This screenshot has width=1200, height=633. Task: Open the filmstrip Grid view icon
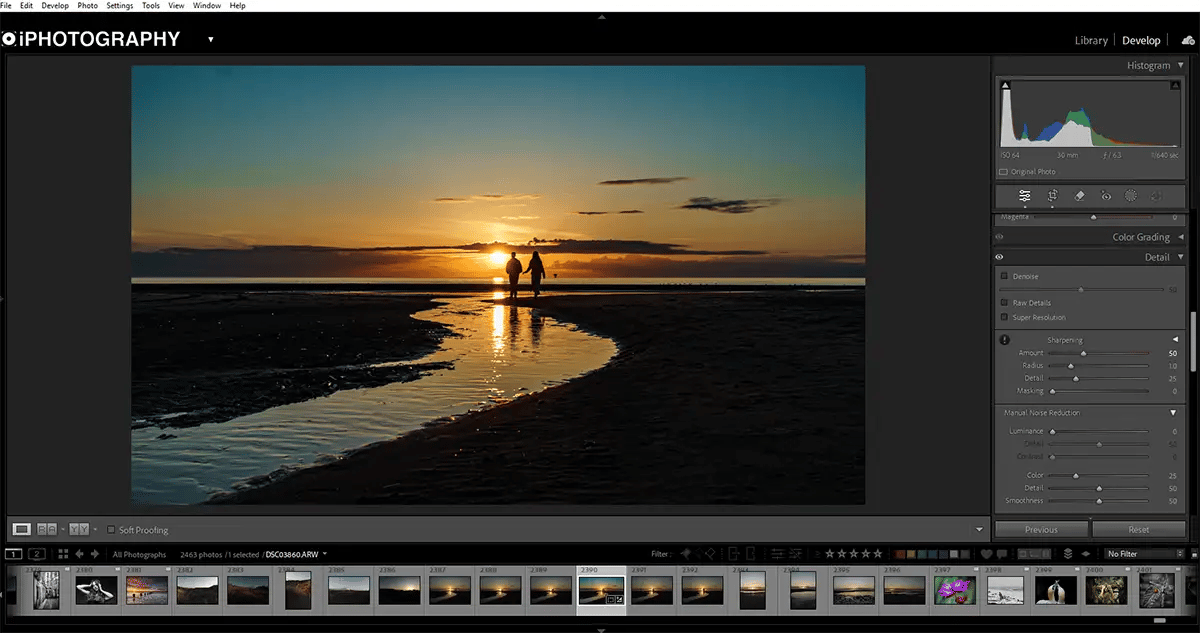point(62,554)
